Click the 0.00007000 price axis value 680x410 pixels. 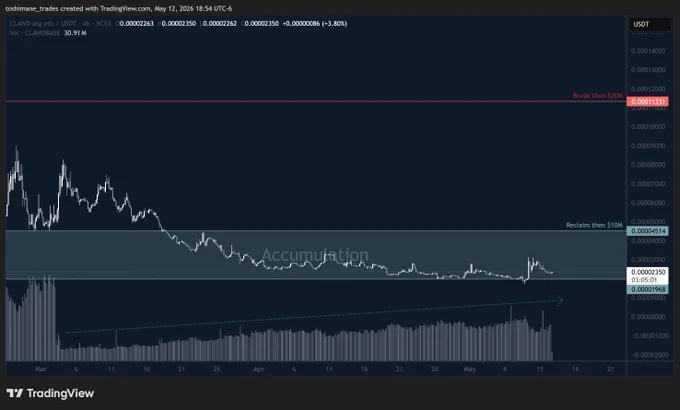tap(648, 184)
